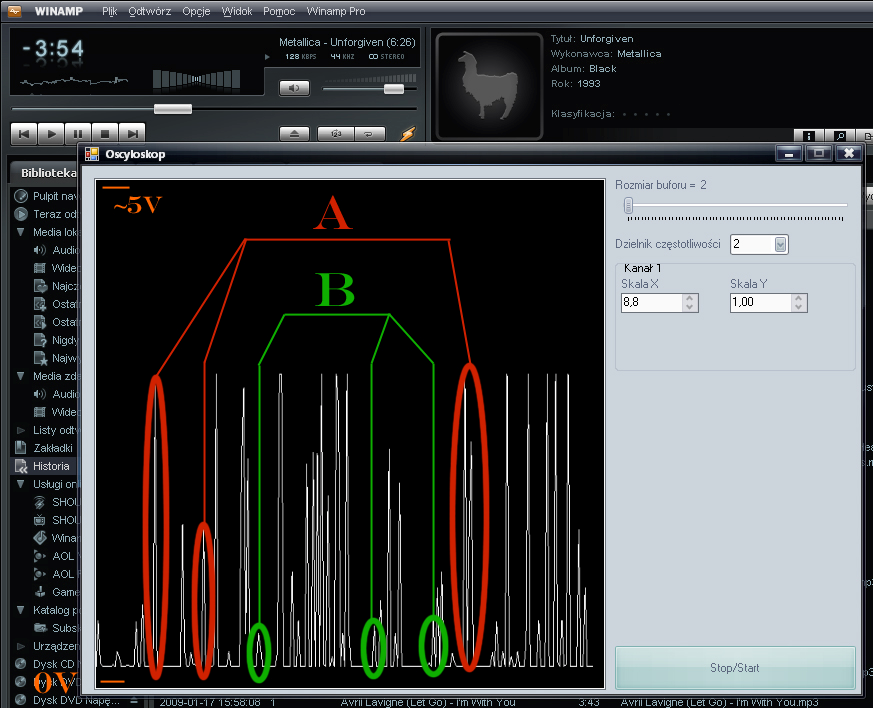Screen dimensions: 873x708
Task: Stop playback in Winamp
Action: pyautogui.click(x=105, y=134)
